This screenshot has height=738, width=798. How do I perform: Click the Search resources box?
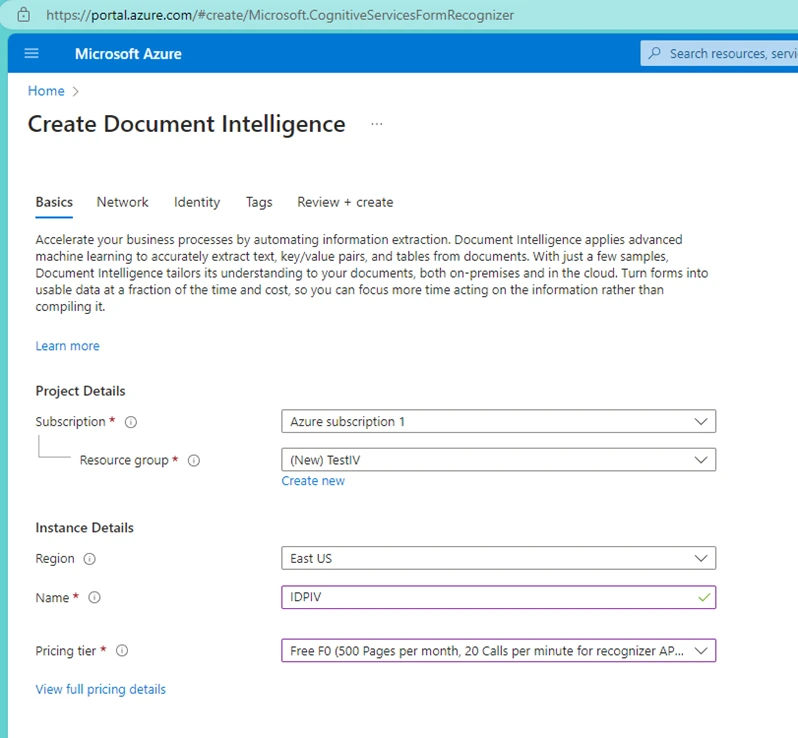719,53
